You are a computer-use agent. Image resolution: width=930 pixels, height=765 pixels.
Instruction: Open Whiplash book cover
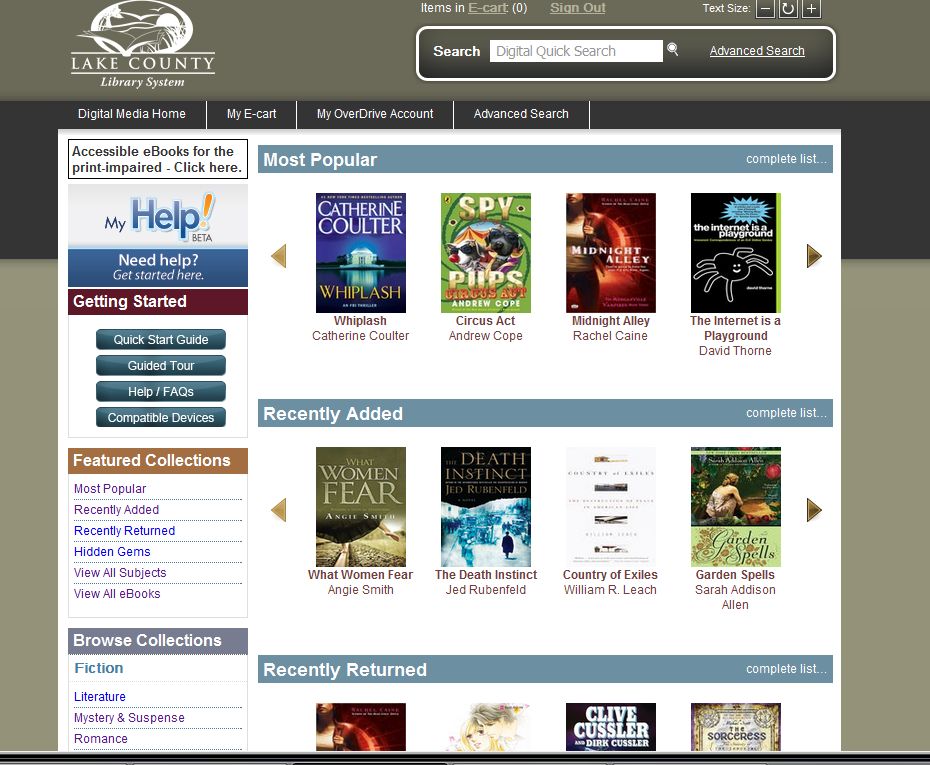(x=361, y=253)
